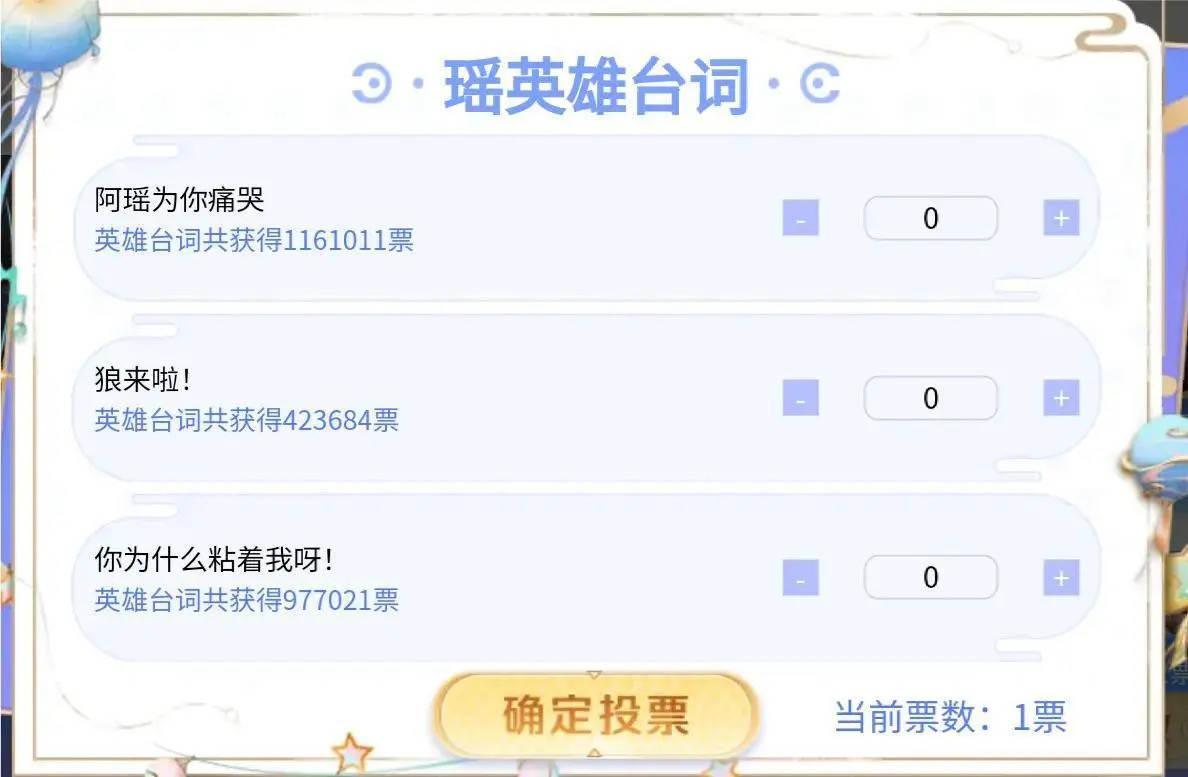Click the vote count field for 阿瑶为你痛哭
This screenshot has height=777, width=1188.
(x=930, y=218)
